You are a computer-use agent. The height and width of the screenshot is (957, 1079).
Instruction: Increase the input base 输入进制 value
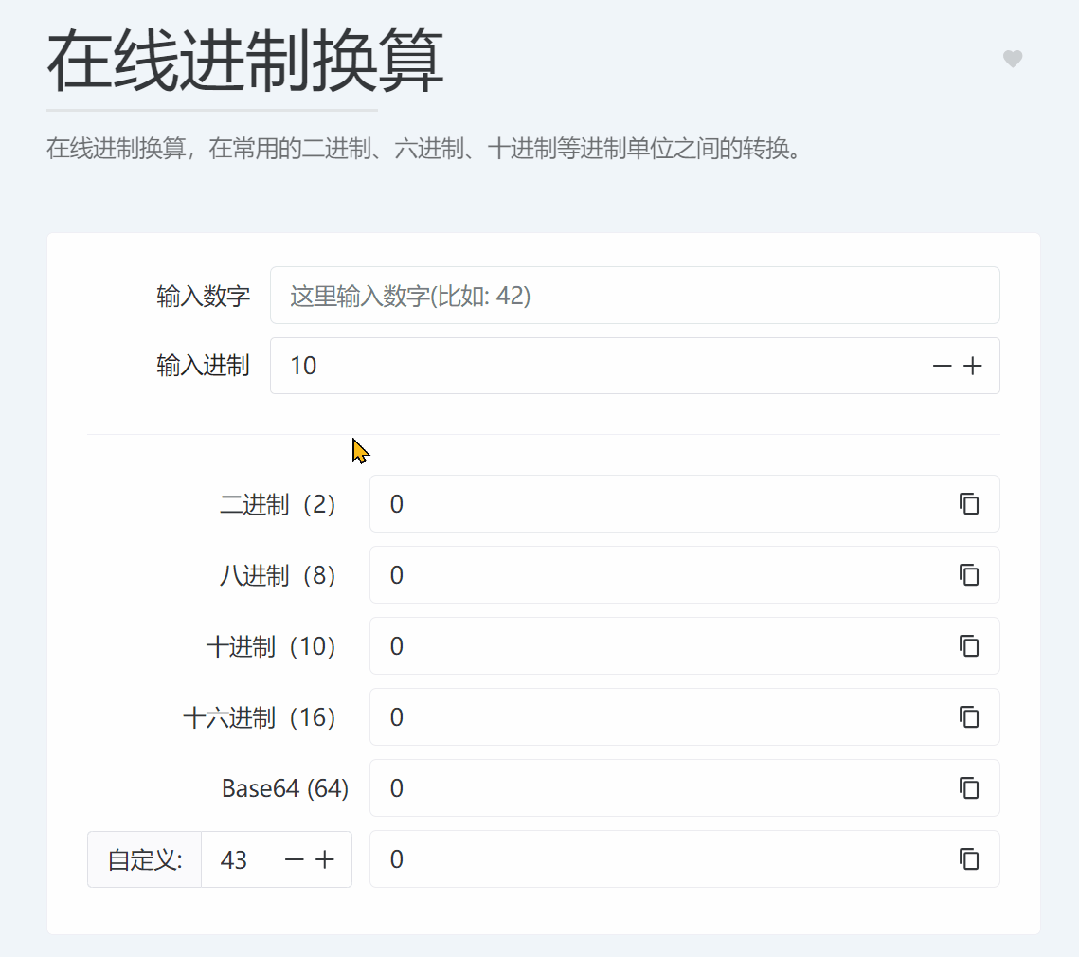[x=972, y=366]
